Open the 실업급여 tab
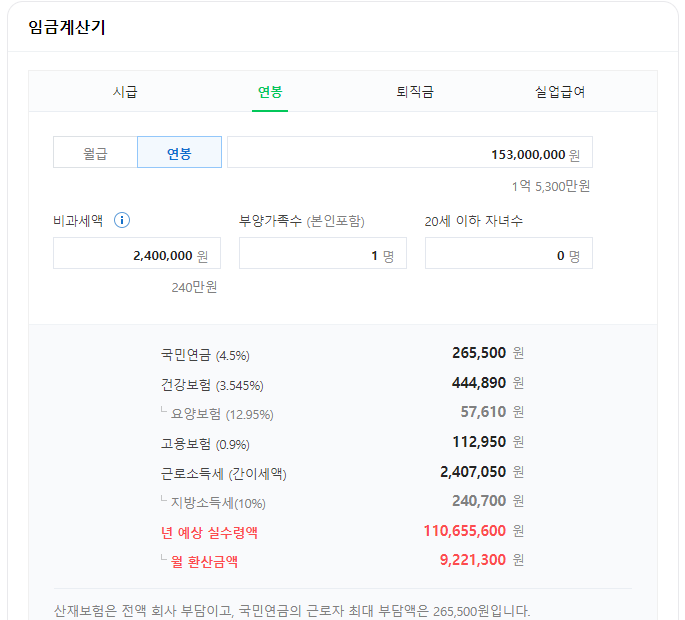The height and width of the screenshot is (620, 685). (560, 92)
